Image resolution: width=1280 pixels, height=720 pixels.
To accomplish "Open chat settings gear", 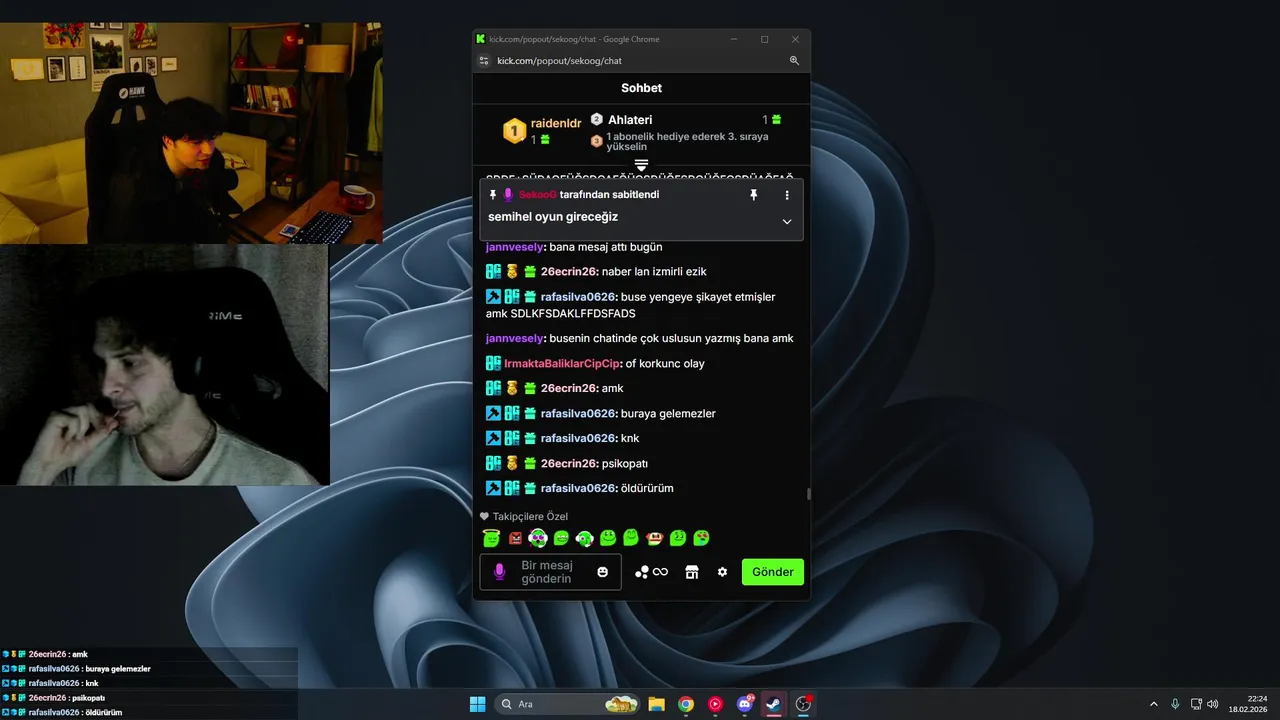I will tap(722, 572).
